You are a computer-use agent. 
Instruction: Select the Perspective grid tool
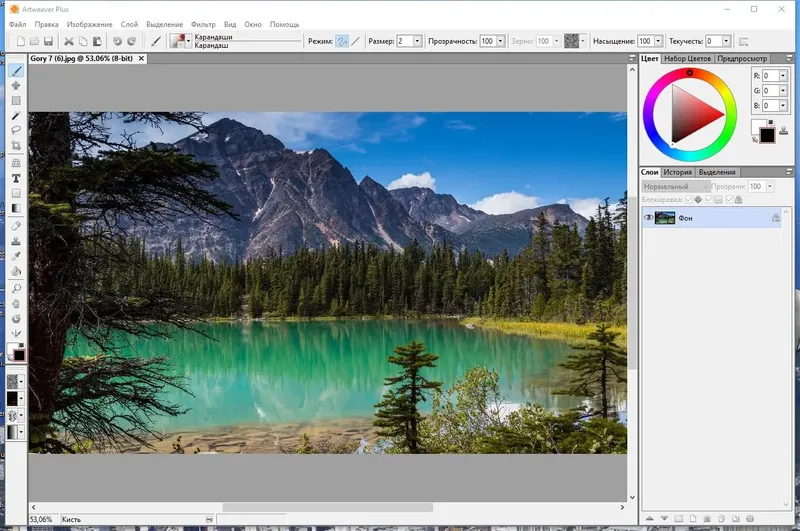click(16, 163)
